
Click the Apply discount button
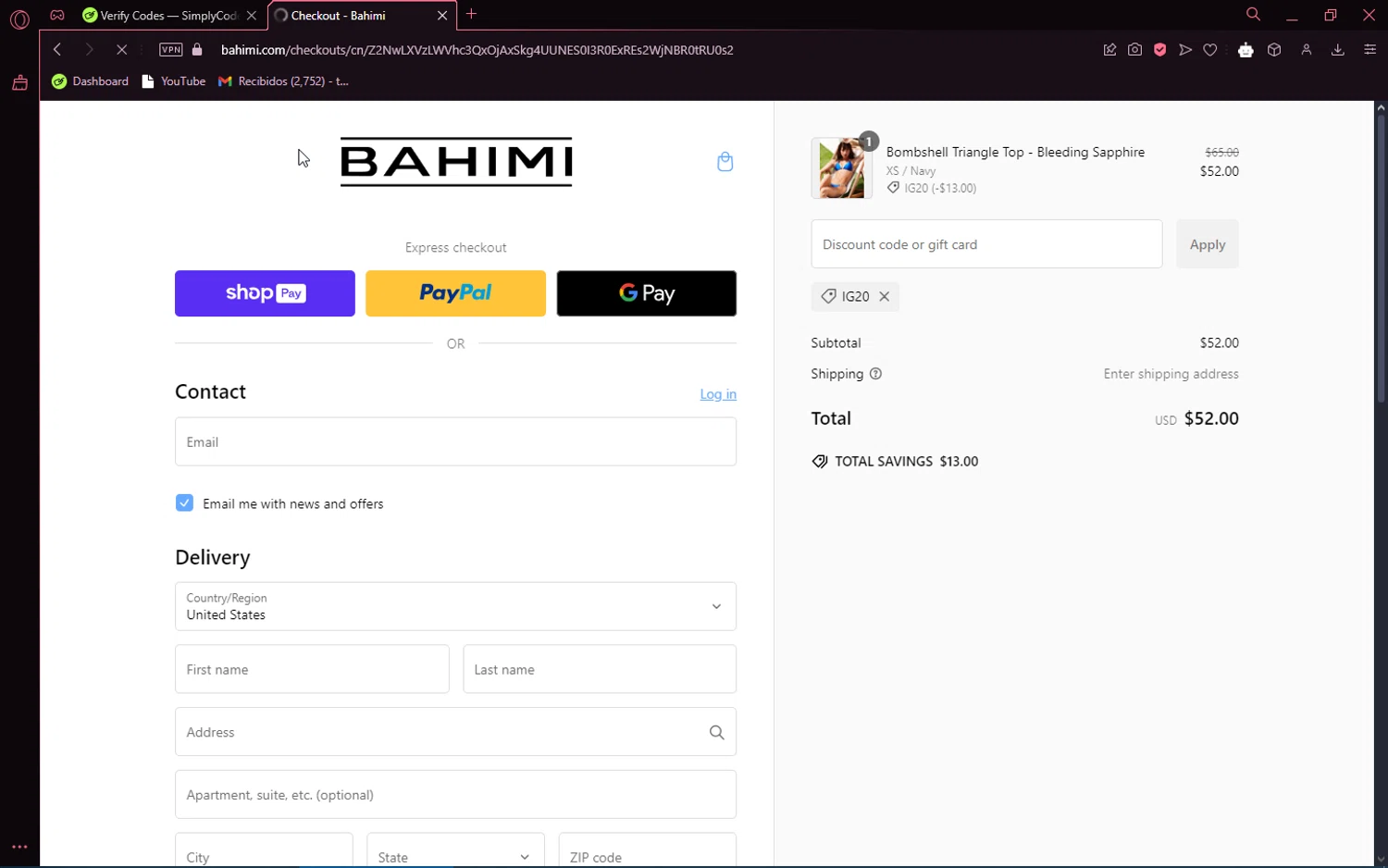click(1208, 244)
